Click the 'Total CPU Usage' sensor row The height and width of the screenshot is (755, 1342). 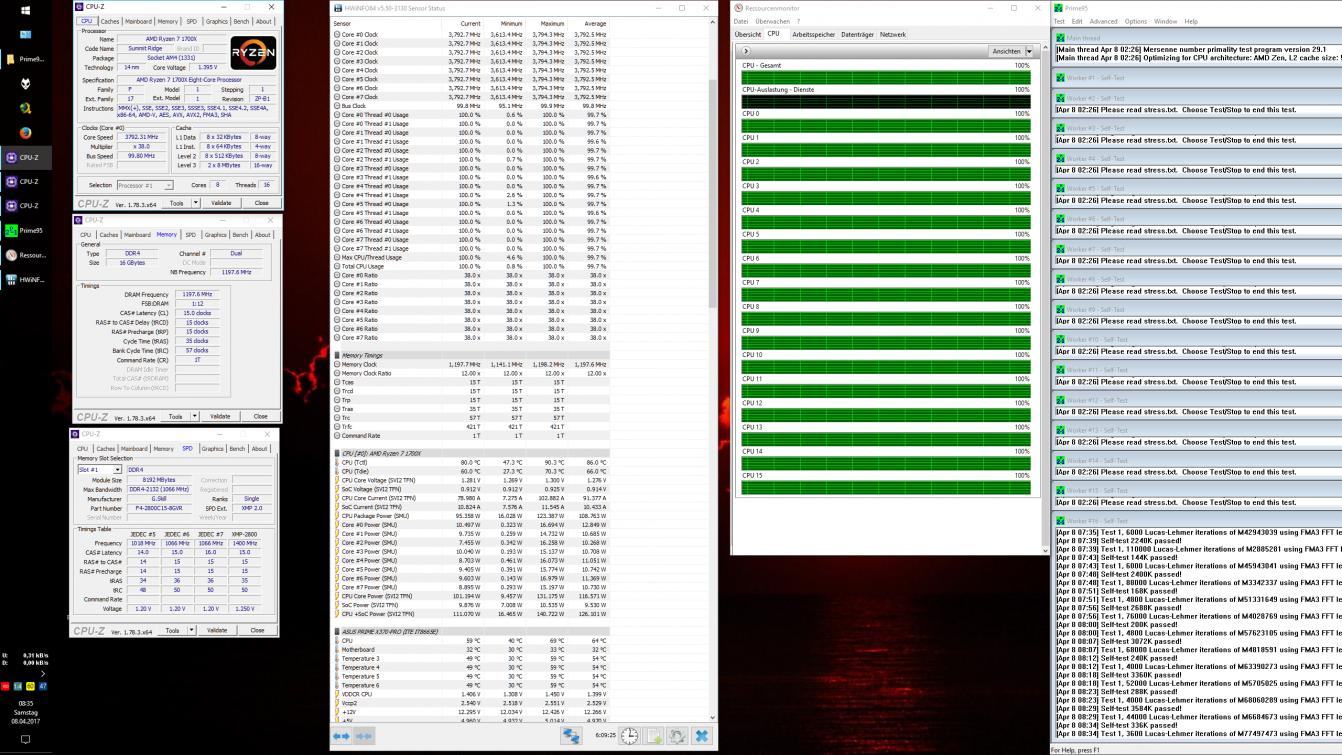tap(471, 266)
